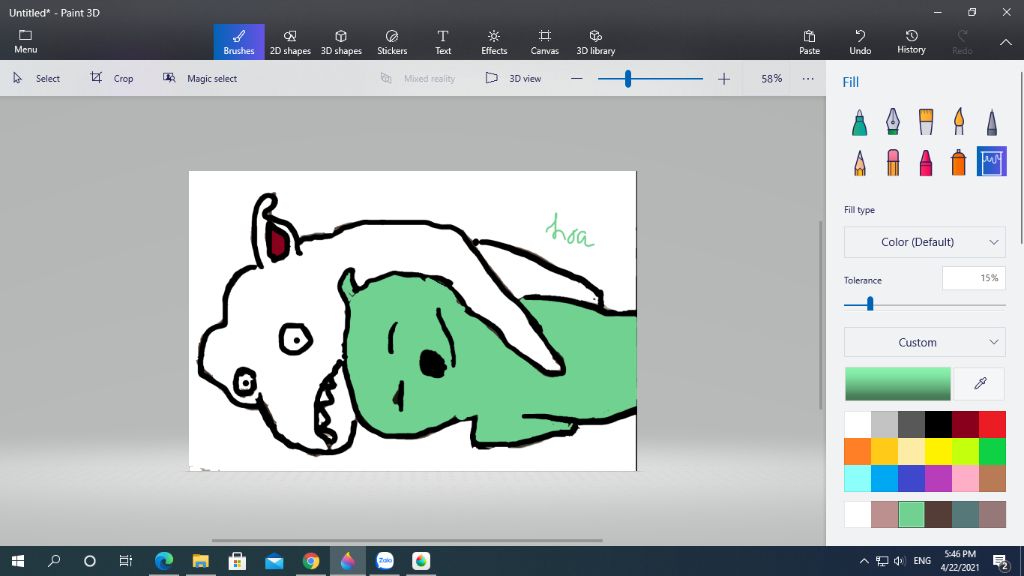Choose the red palette swatch
Screen dimensions: 1024x576
(992, 424)
